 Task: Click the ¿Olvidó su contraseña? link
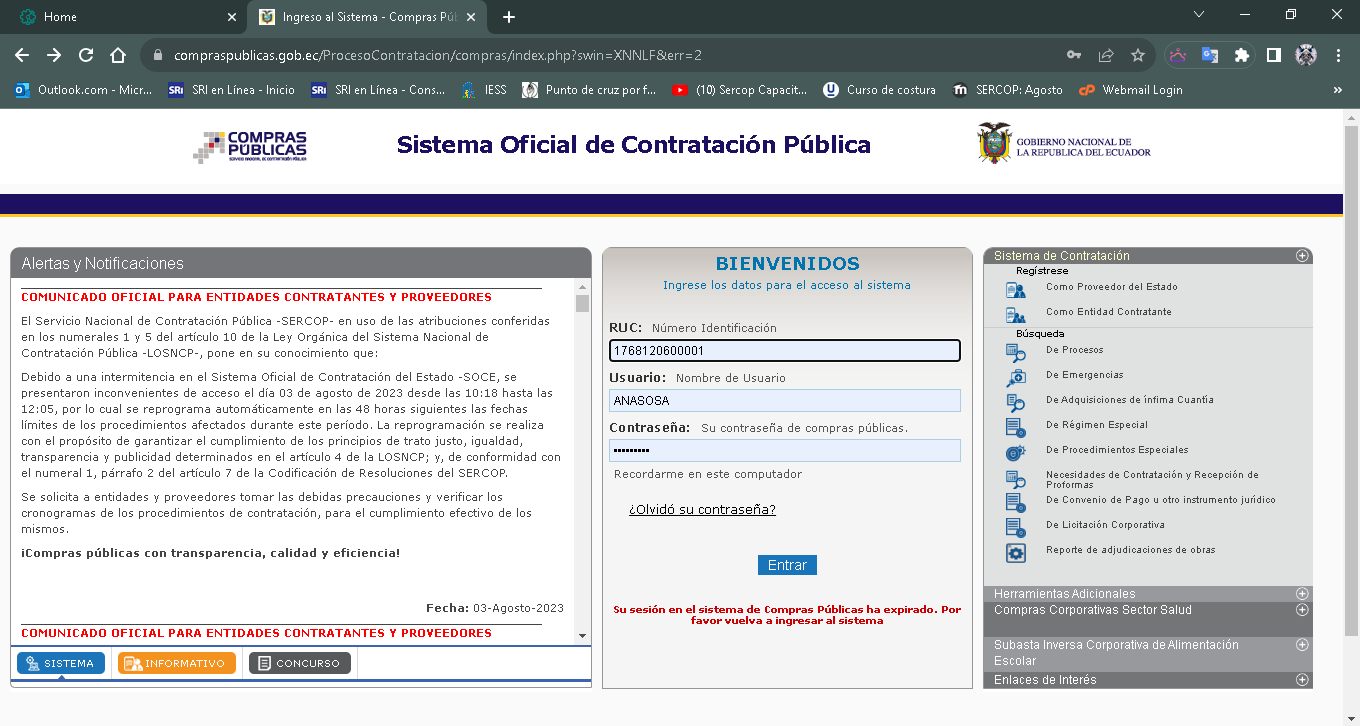[x=702, y=509]
